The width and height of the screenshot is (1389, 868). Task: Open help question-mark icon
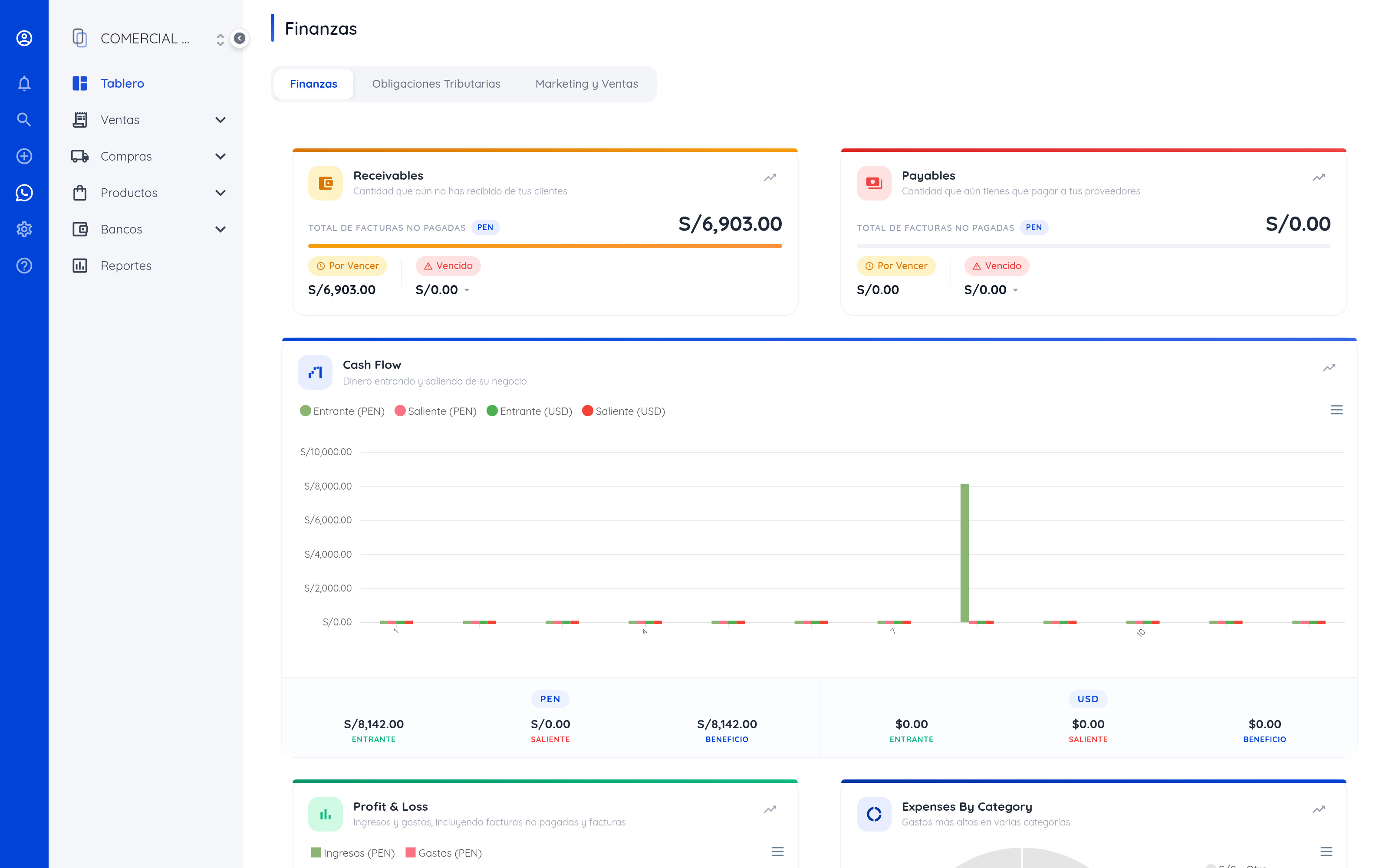[x=24, y=266]
